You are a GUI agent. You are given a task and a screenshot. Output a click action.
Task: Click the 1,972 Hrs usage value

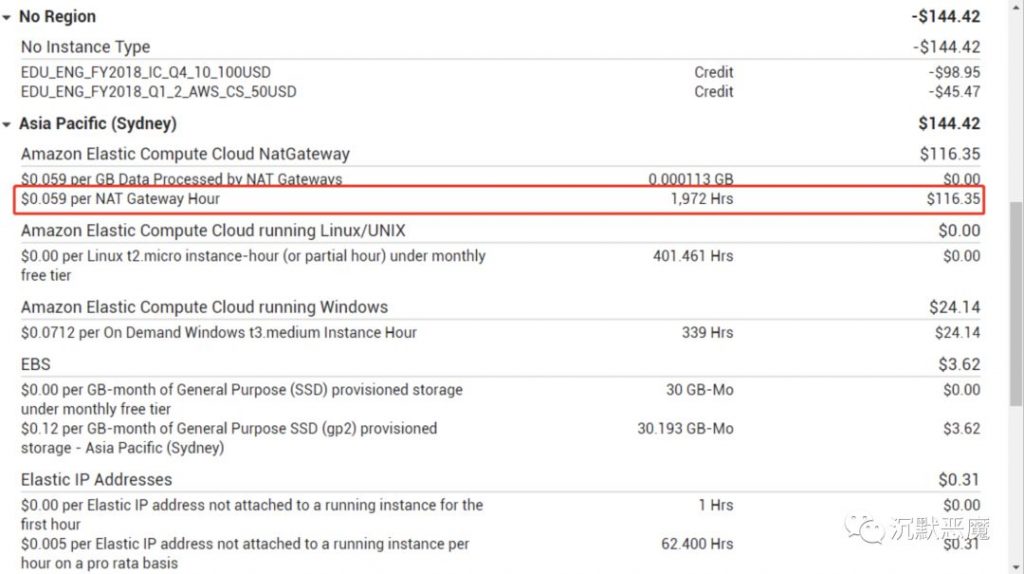coord(701,199)
